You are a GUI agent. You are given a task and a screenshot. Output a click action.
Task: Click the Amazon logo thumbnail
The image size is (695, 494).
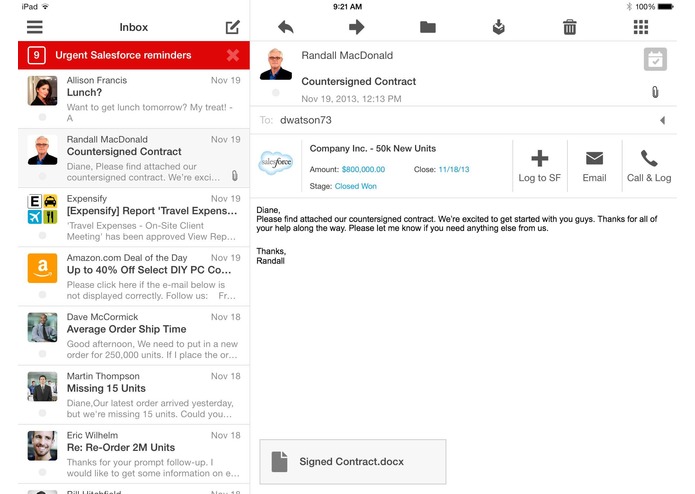coord(43,268)
